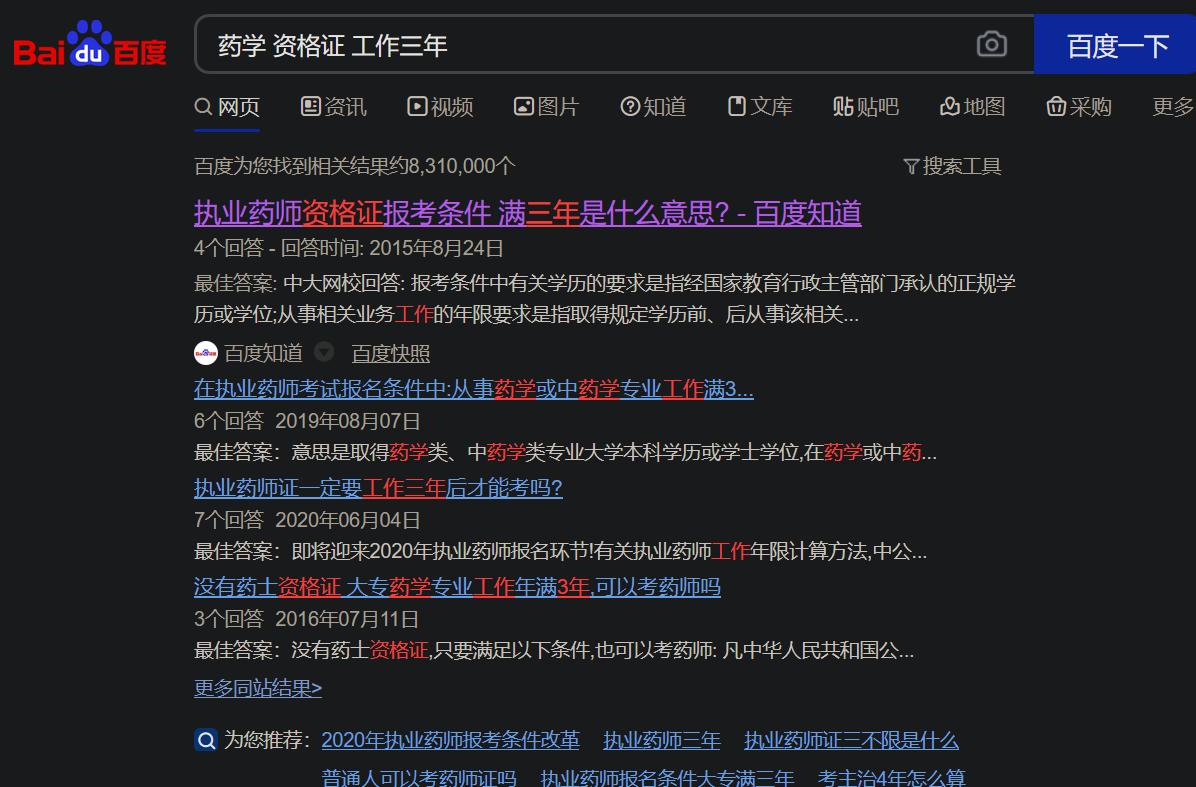Click the 百度知道 source name
The height and width of the screenshot is (787, 1196).
(x=263, y=353)
